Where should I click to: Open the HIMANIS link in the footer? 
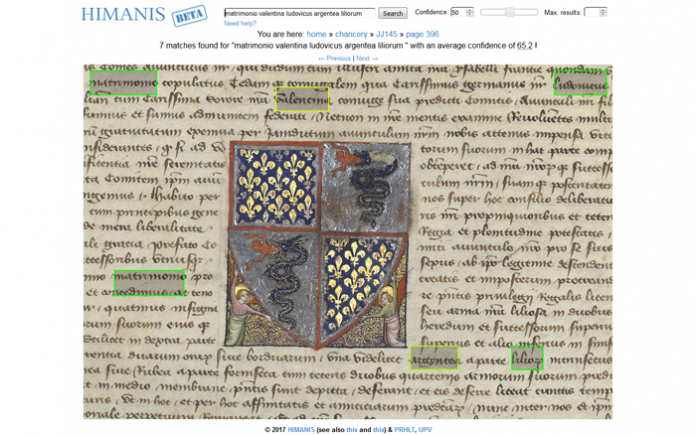click(x=301, y=430)
